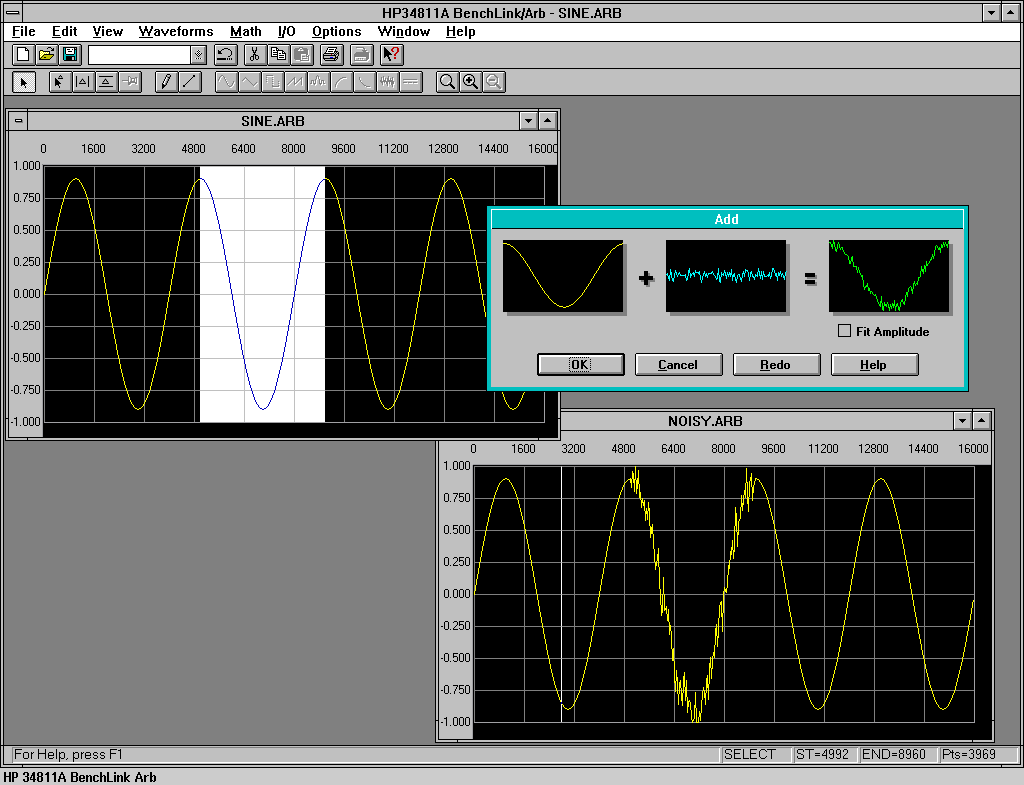Open the View menu
Viewport: 1024px width, 785px height.
[x=108, y=31]
